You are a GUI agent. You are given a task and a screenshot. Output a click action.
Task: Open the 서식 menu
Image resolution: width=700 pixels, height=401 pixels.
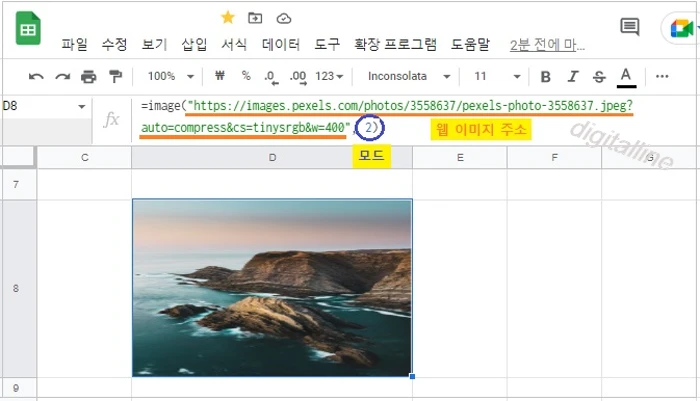pyautogui.click(x=234, y=44)
